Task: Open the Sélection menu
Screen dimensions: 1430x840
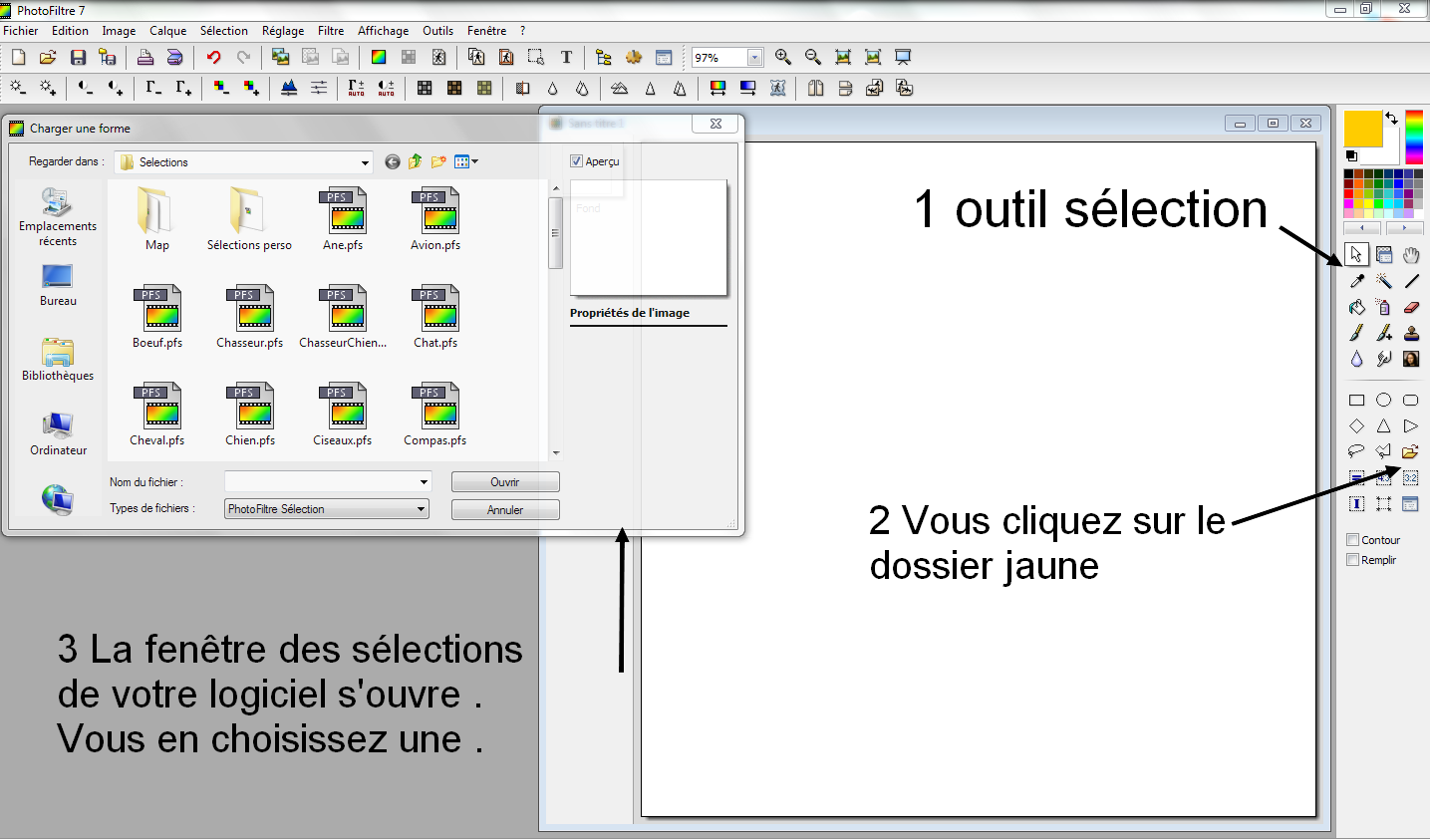Action: point(224,31)
